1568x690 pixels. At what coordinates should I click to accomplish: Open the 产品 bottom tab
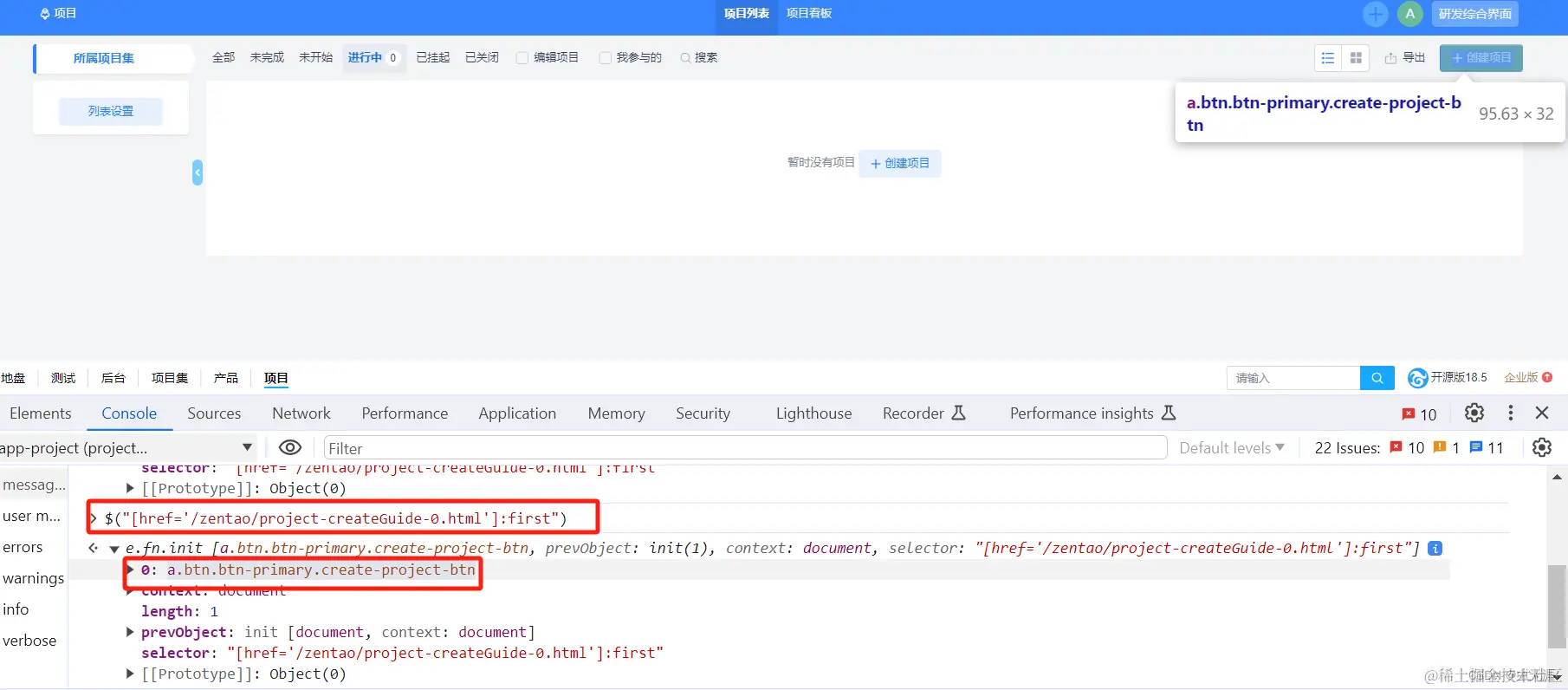226,378
